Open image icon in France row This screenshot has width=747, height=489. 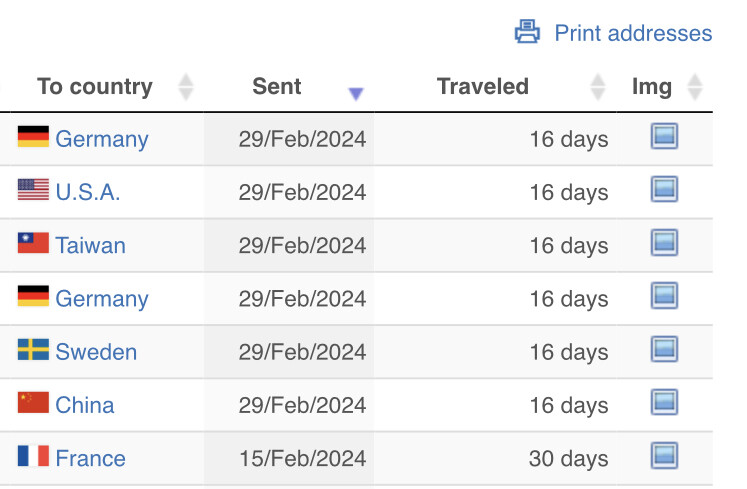(664, 456)
